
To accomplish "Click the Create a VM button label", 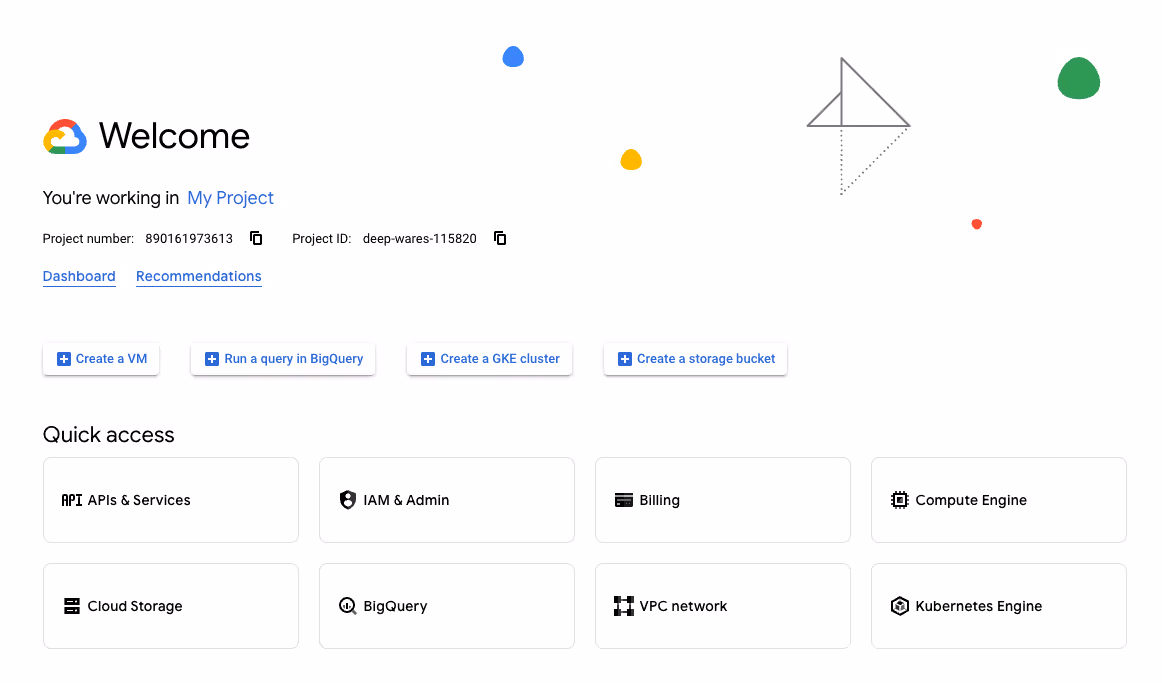I will 111,359.
